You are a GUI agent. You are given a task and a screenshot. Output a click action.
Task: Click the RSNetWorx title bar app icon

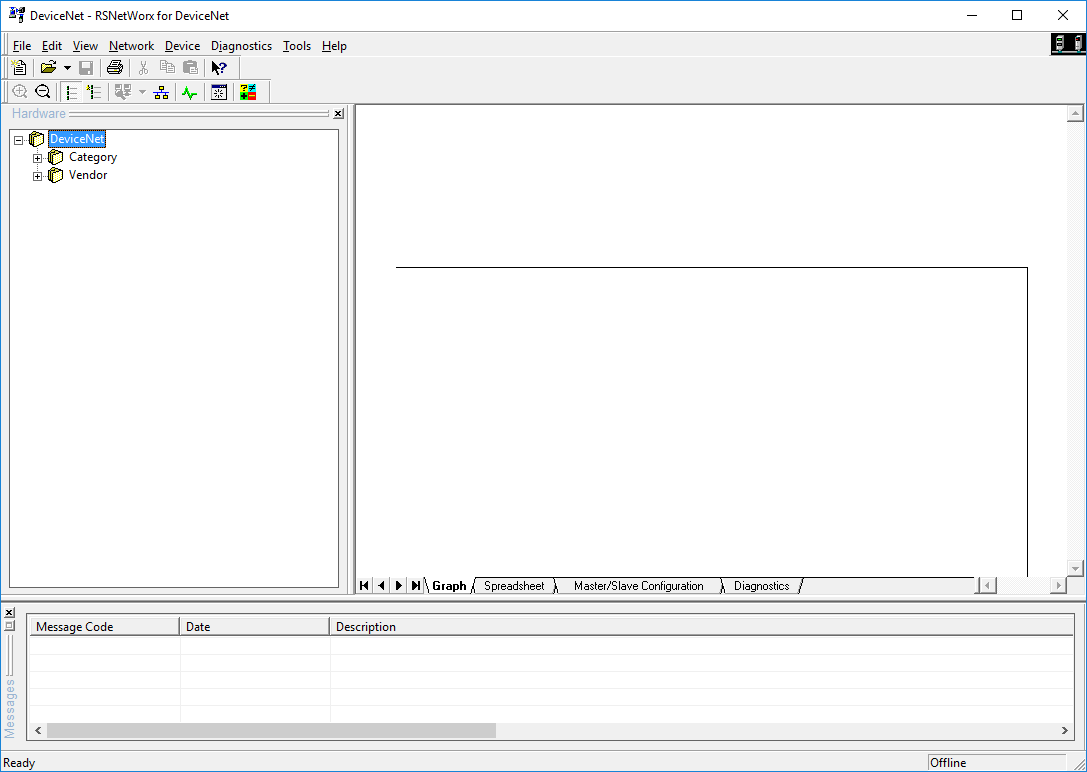pyautogui.click(x=17, y=15)
